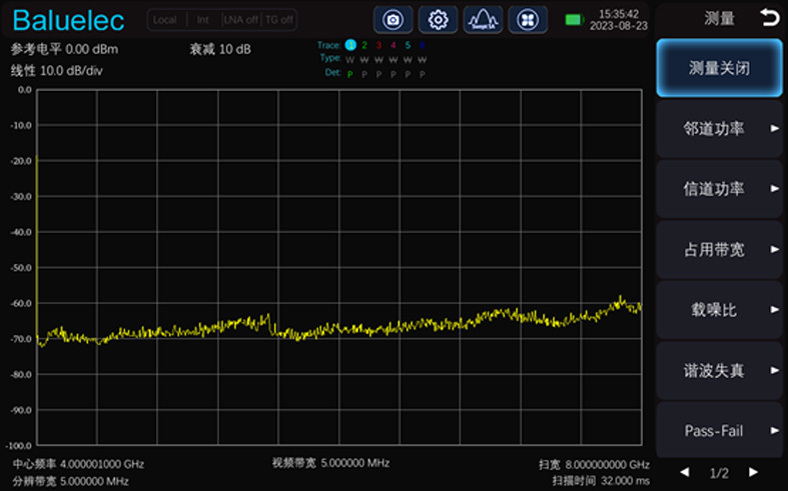Toggle the TG off indicator
The image size is (788, 491).
coord(279,20)
